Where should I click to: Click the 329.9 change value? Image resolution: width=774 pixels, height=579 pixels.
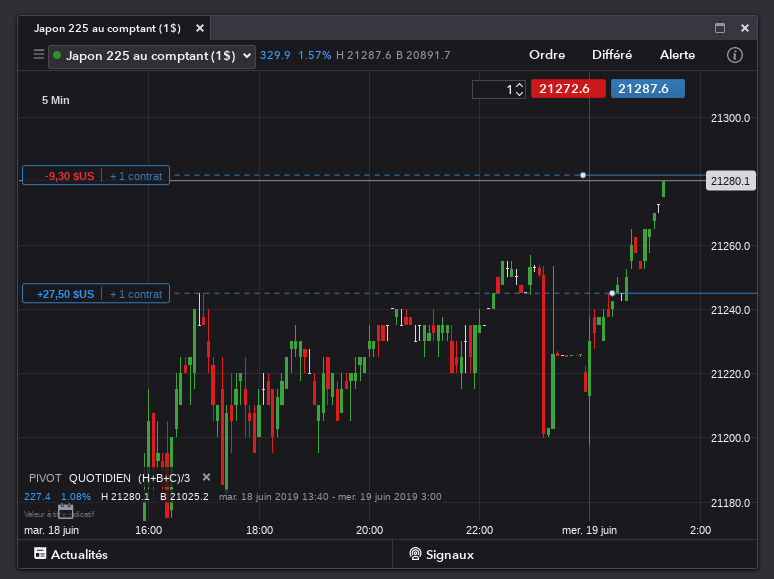click(x=275, y=55)
